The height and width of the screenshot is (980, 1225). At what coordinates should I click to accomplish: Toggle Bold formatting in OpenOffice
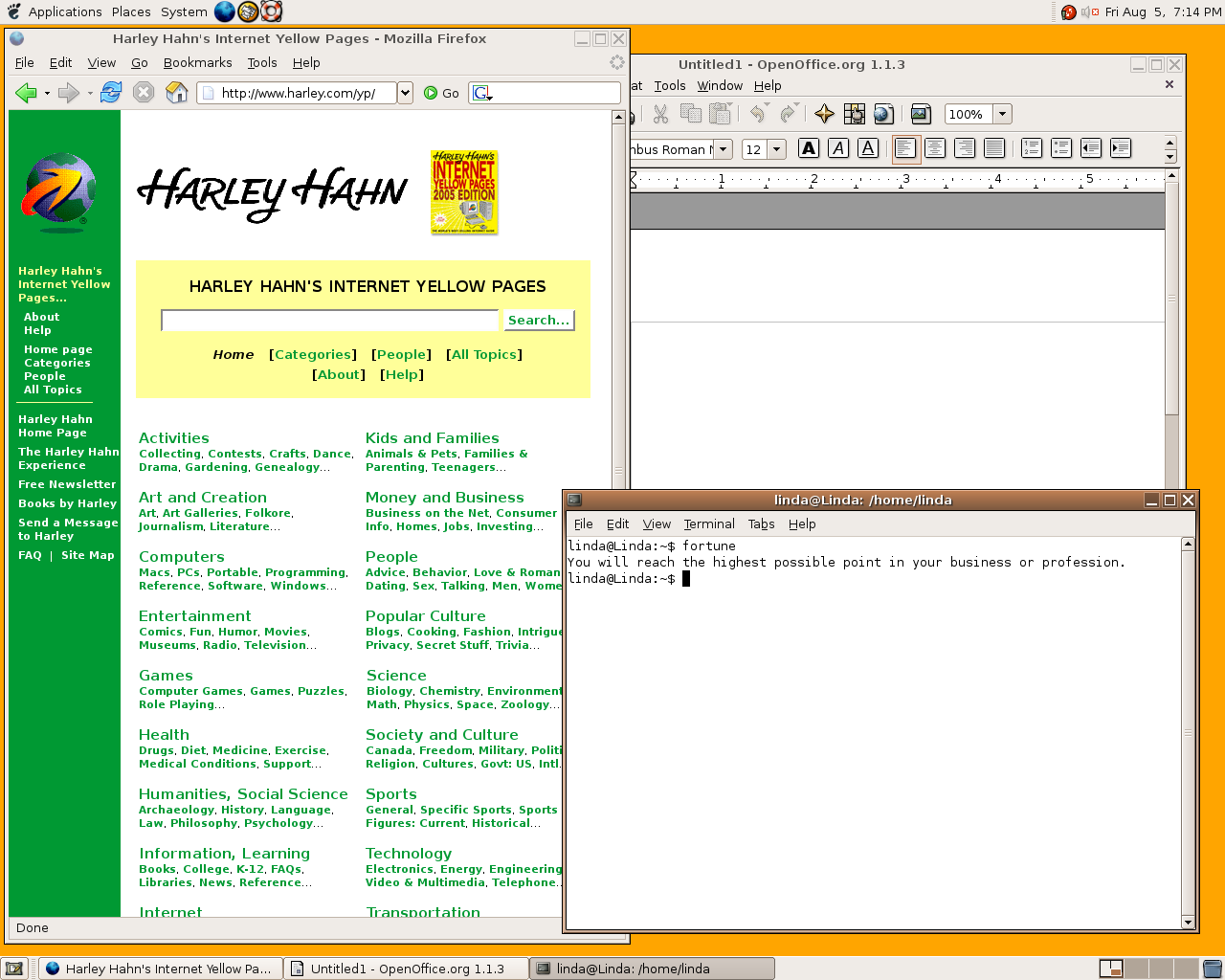click(x=809, y=148)
